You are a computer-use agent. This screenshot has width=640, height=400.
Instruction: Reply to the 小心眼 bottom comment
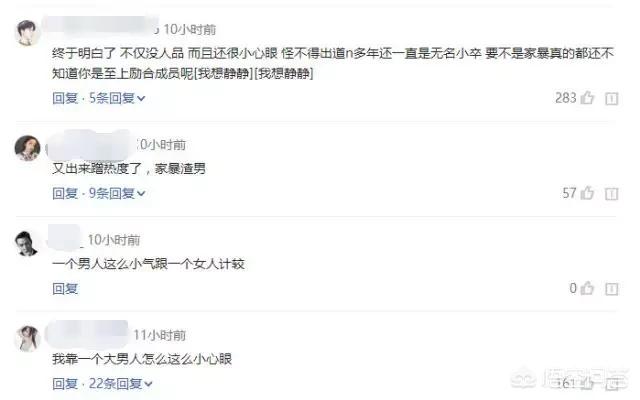(x=65, y=383)
